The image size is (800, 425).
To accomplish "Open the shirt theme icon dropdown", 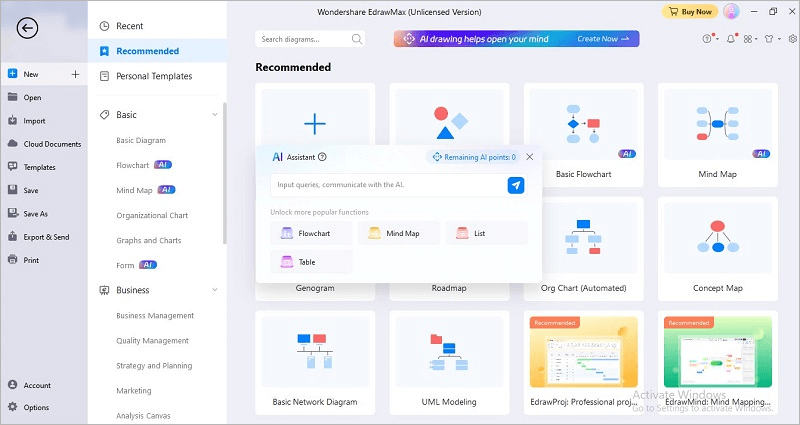I will coord(772,39).
